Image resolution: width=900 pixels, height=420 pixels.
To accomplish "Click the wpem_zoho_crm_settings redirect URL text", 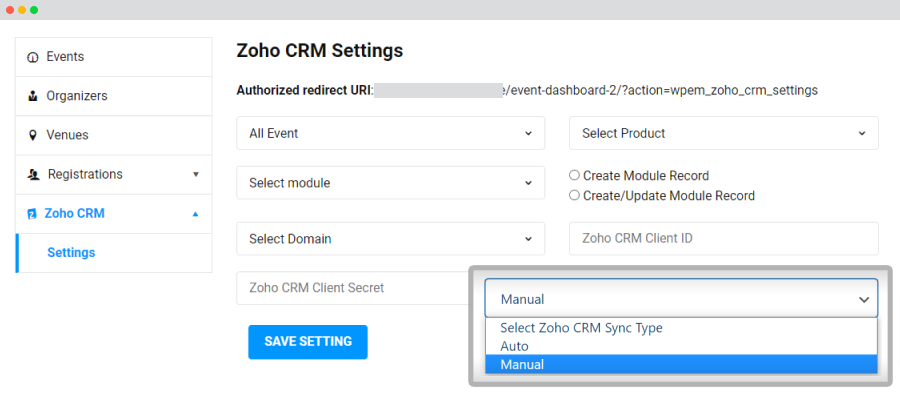I will tap(660, 90).
